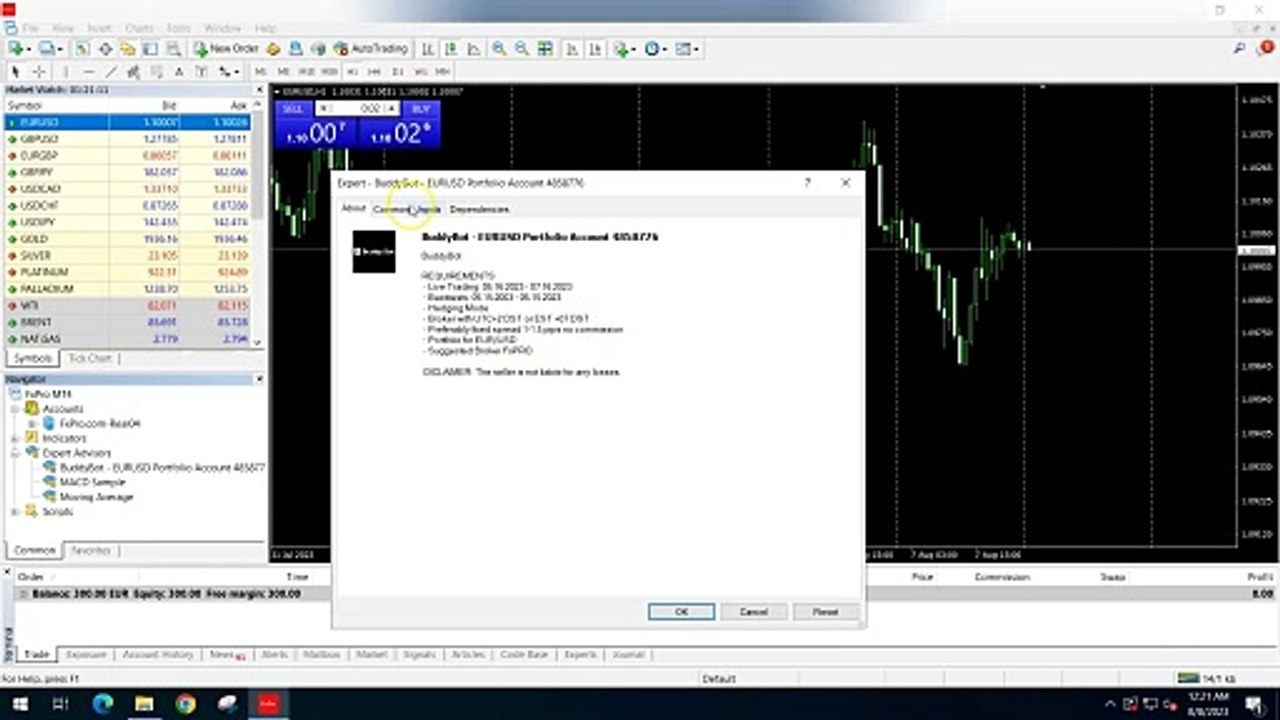Click the Navigator folder star icon
The height and width of the screenshot is (720, 1280).
[128, 48]
